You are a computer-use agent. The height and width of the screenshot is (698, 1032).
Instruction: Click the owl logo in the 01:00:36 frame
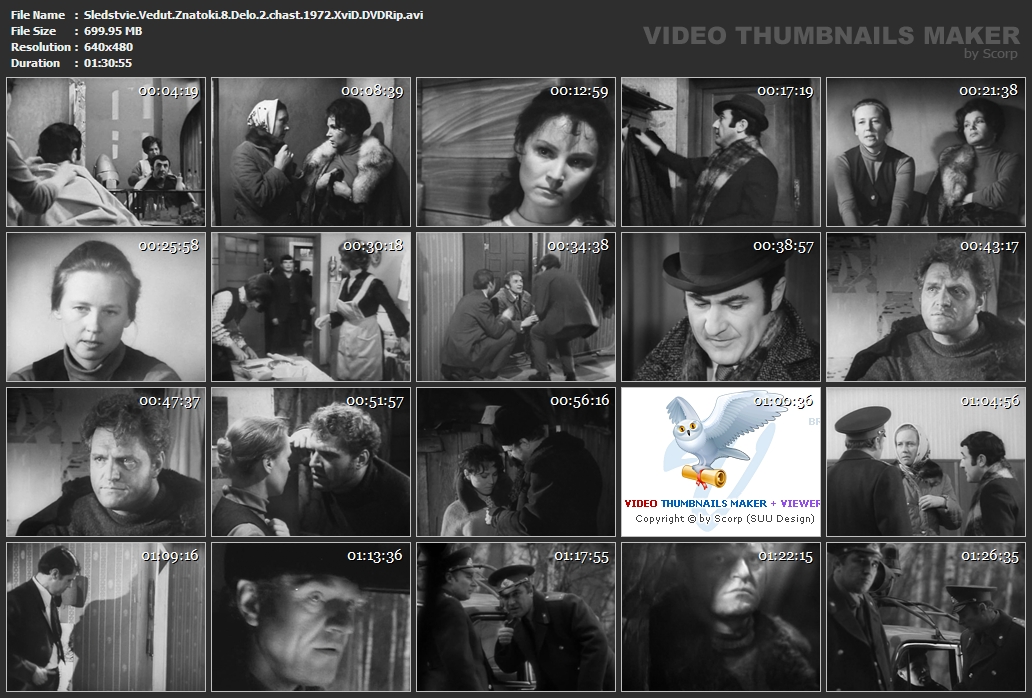(x=712, y=440)
